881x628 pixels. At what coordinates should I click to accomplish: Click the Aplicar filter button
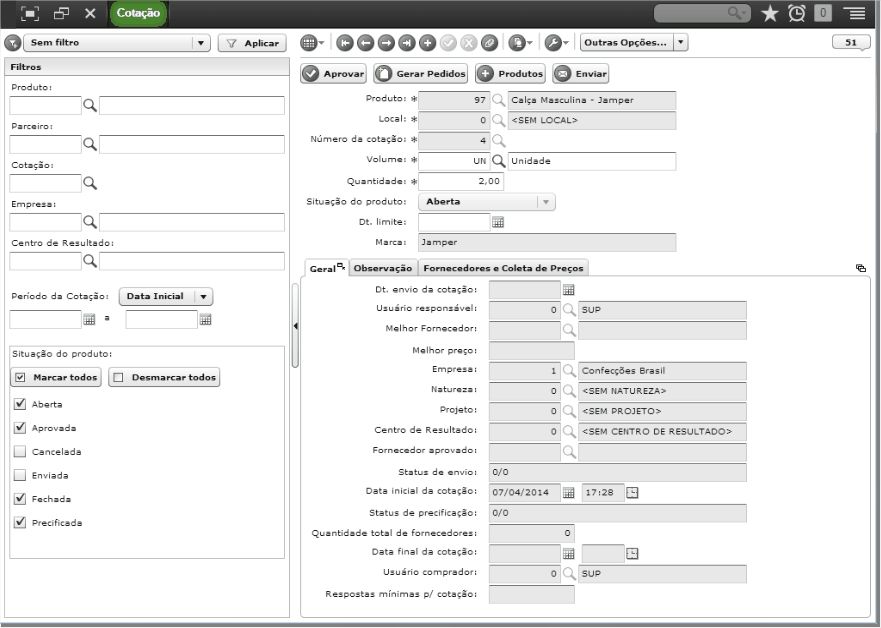click(252, 43)
